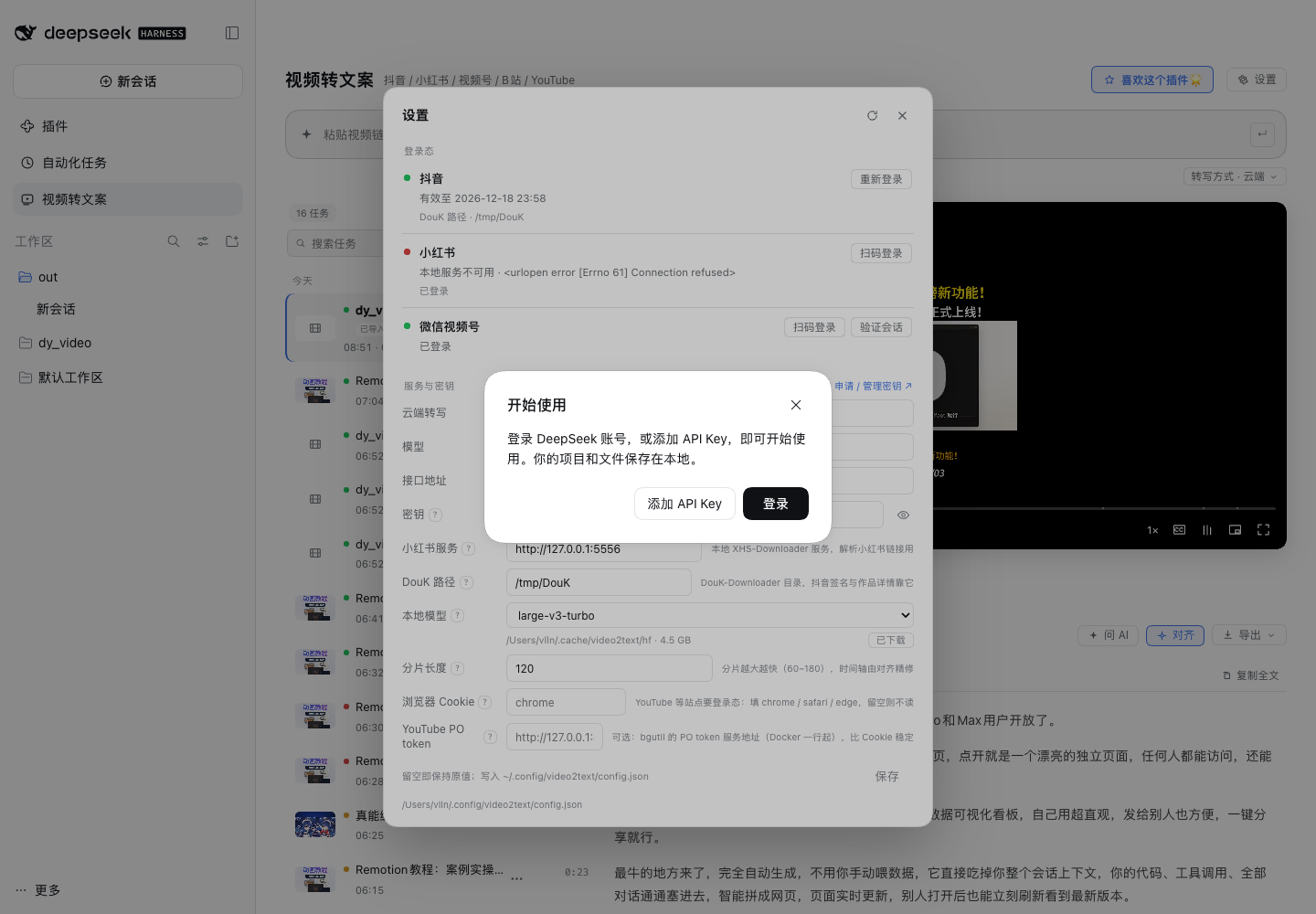Click the 已下载 model status button
This screenshot has width=1316, height=914.
(891, 641)
